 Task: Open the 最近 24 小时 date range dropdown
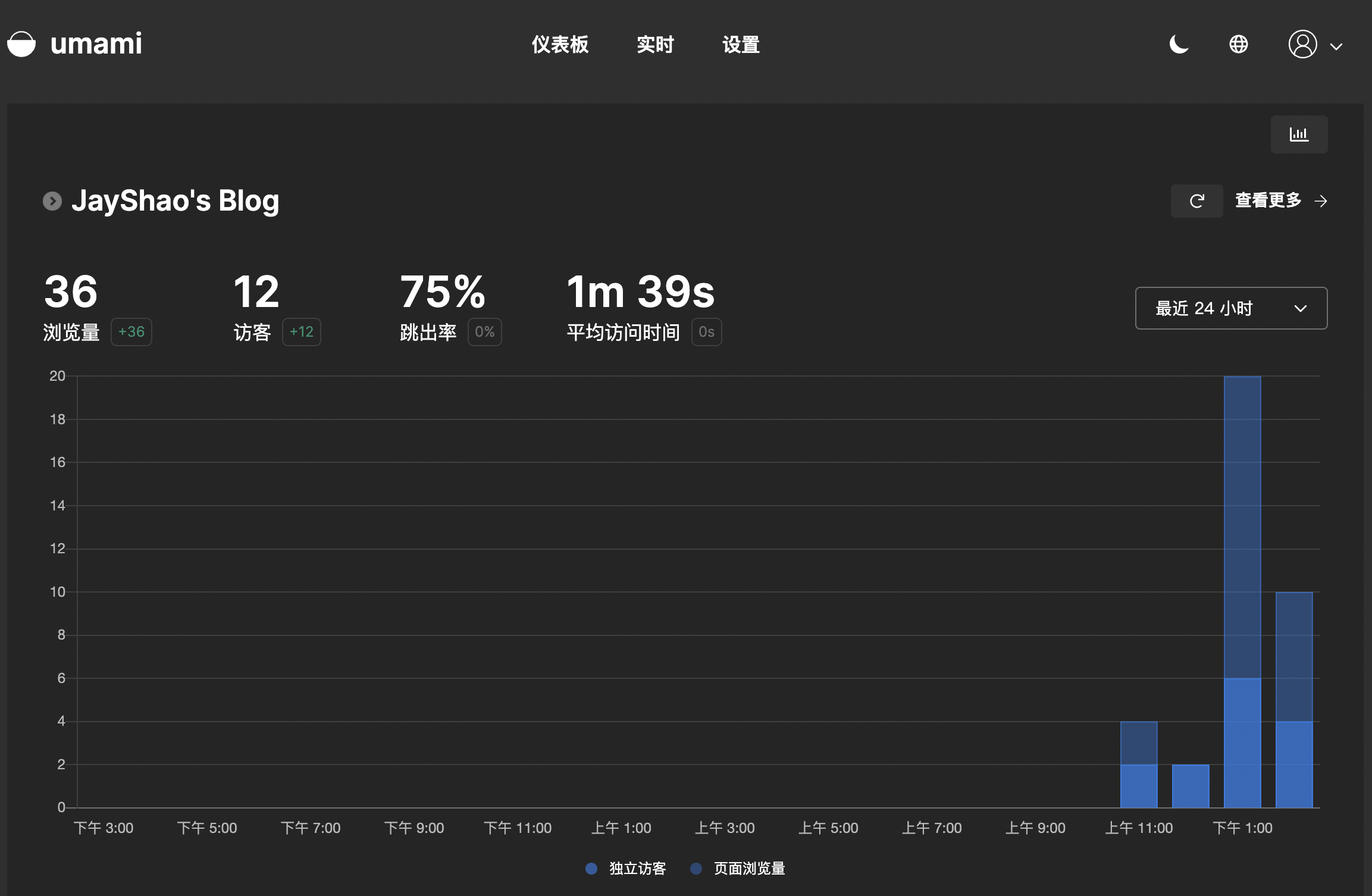pyautogui.click(x=1231, y=308)
